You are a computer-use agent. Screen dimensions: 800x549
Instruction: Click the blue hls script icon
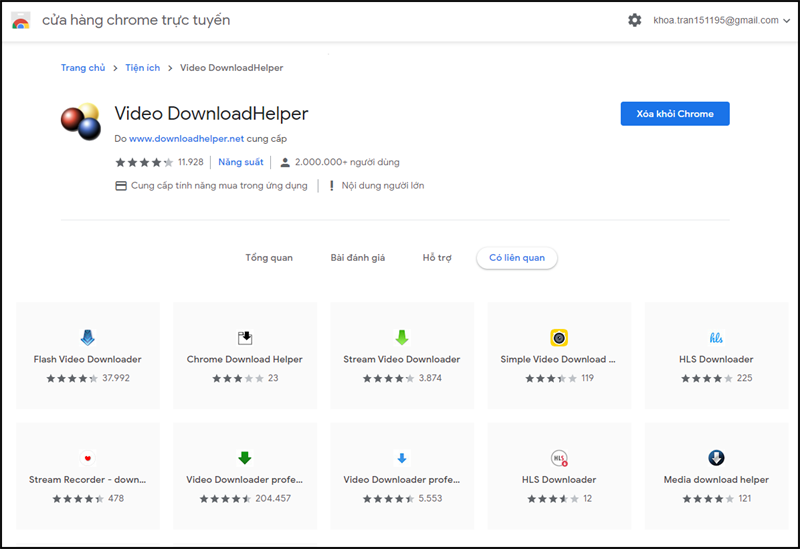[x=716, y=337]
